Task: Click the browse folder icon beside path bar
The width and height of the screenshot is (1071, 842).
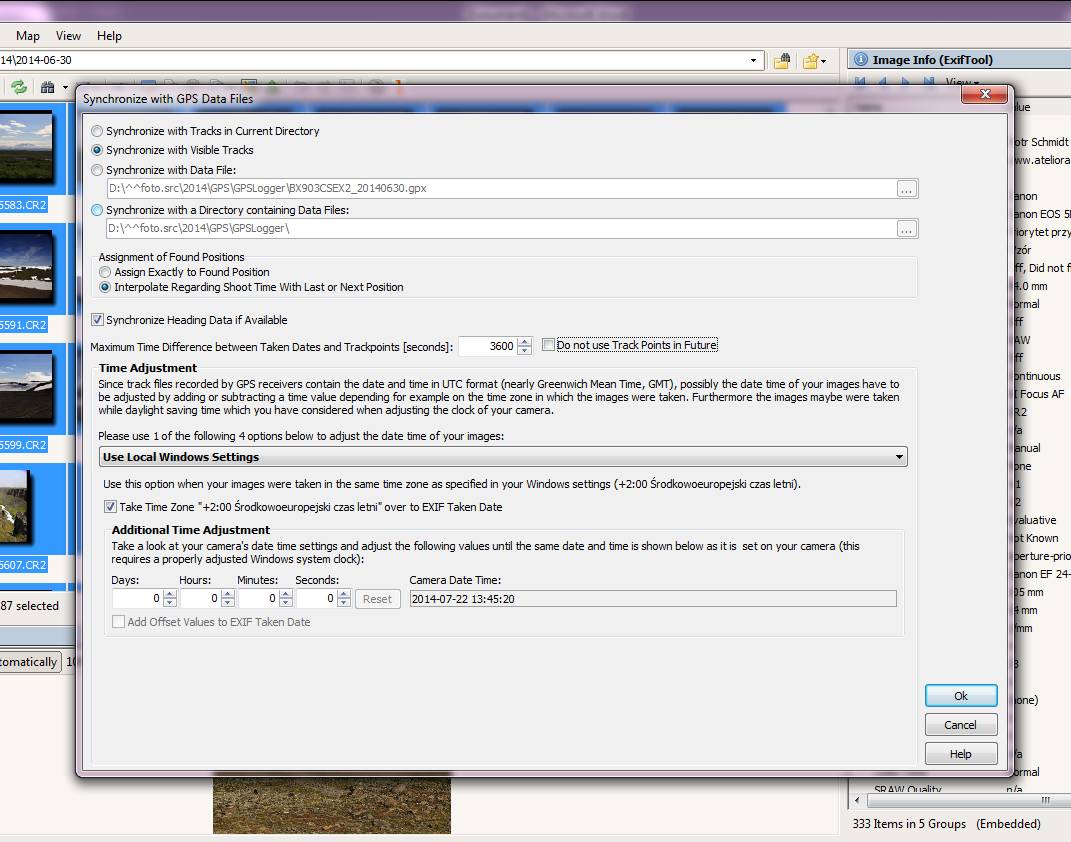Action: 782,61
